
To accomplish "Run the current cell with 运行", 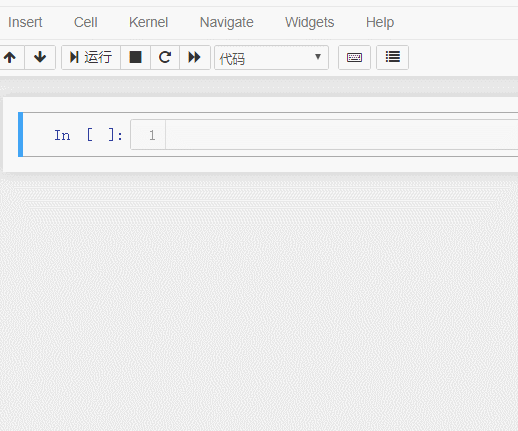I will [91, 57].
